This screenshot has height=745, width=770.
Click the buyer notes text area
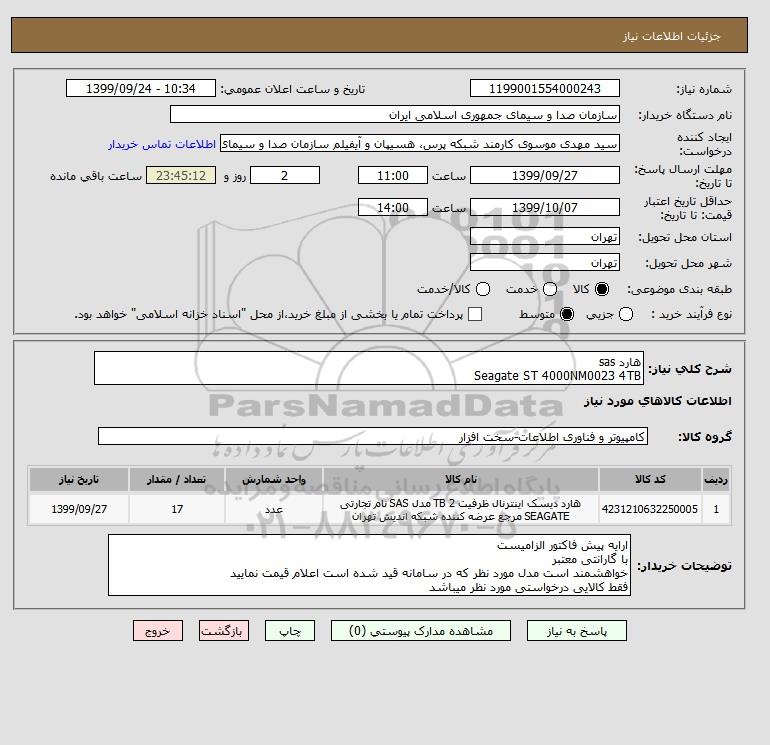(369, 565)
